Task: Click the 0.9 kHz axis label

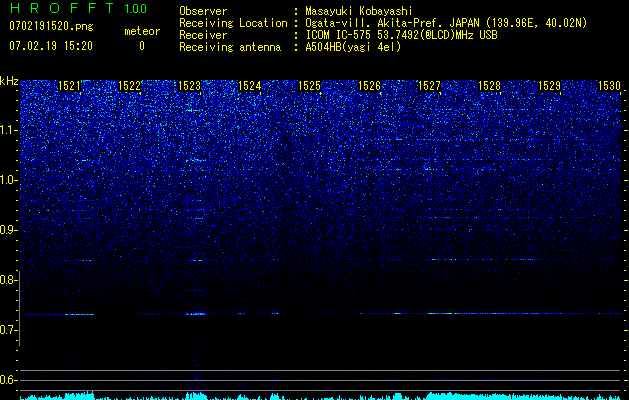Action: (x=9, y=230)
